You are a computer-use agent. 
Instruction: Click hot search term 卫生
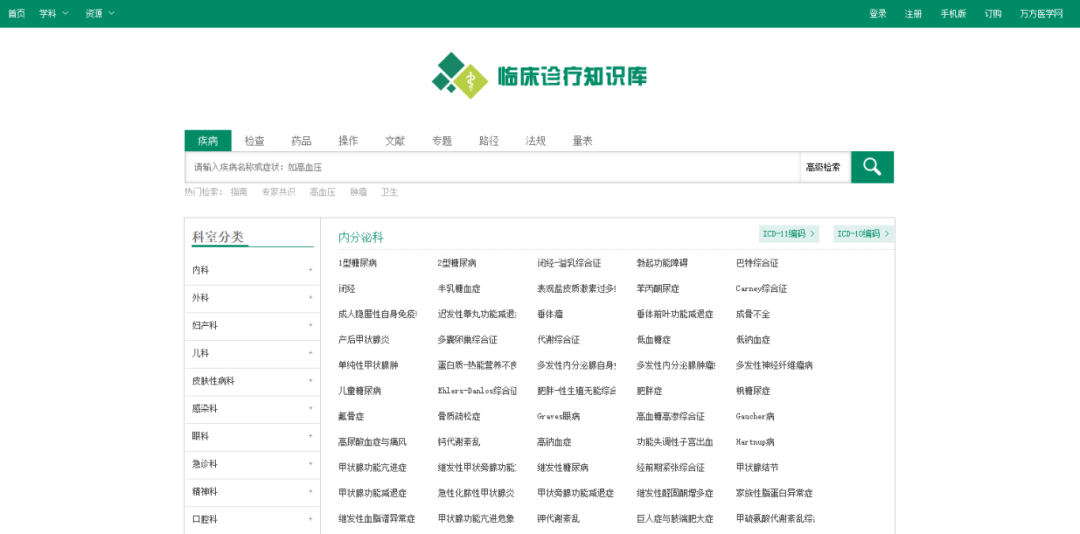coord(389,192)
